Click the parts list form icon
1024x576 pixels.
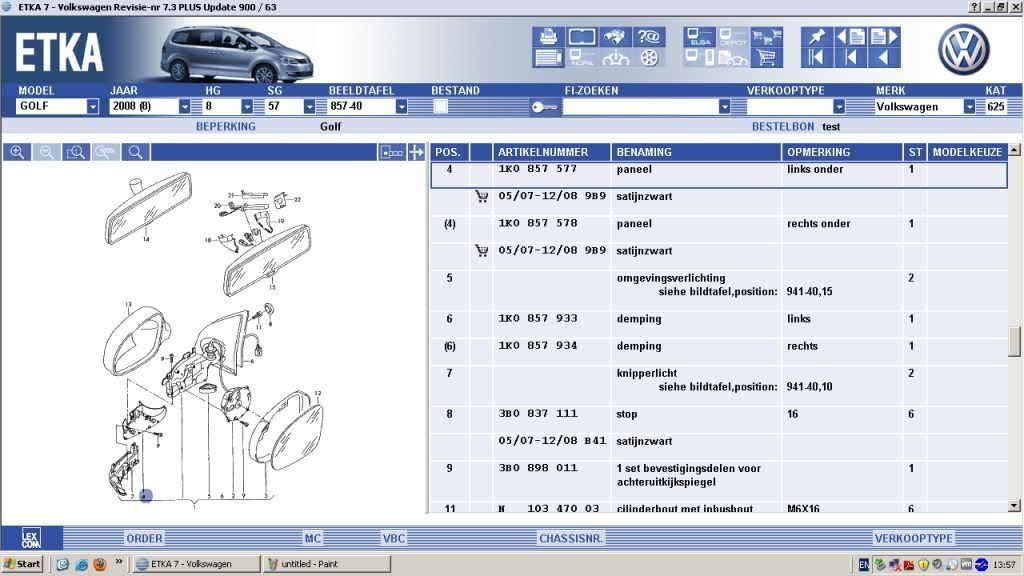click(548, 58)
